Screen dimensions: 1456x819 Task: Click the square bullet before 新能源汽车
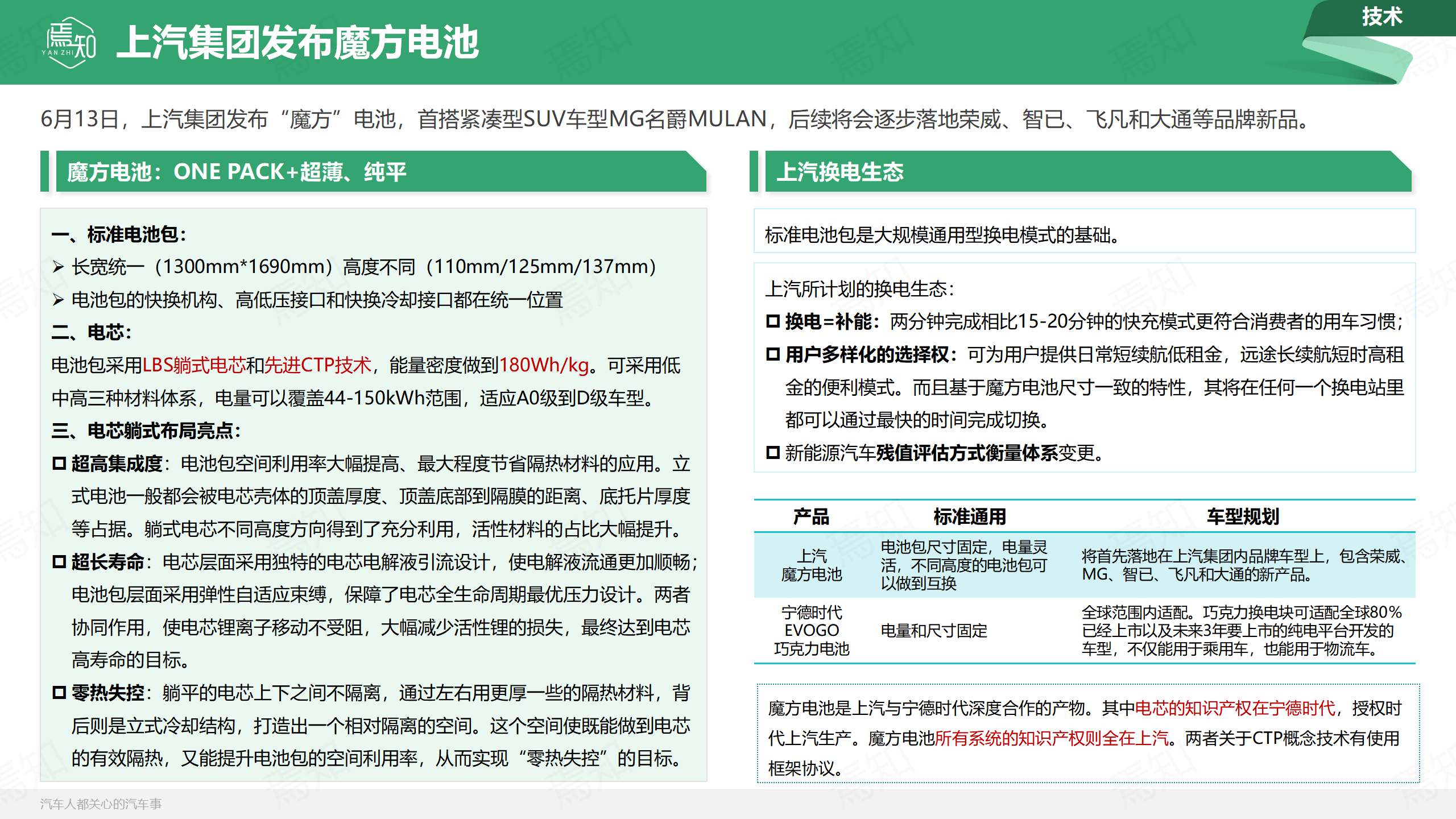tap(773, 453)
